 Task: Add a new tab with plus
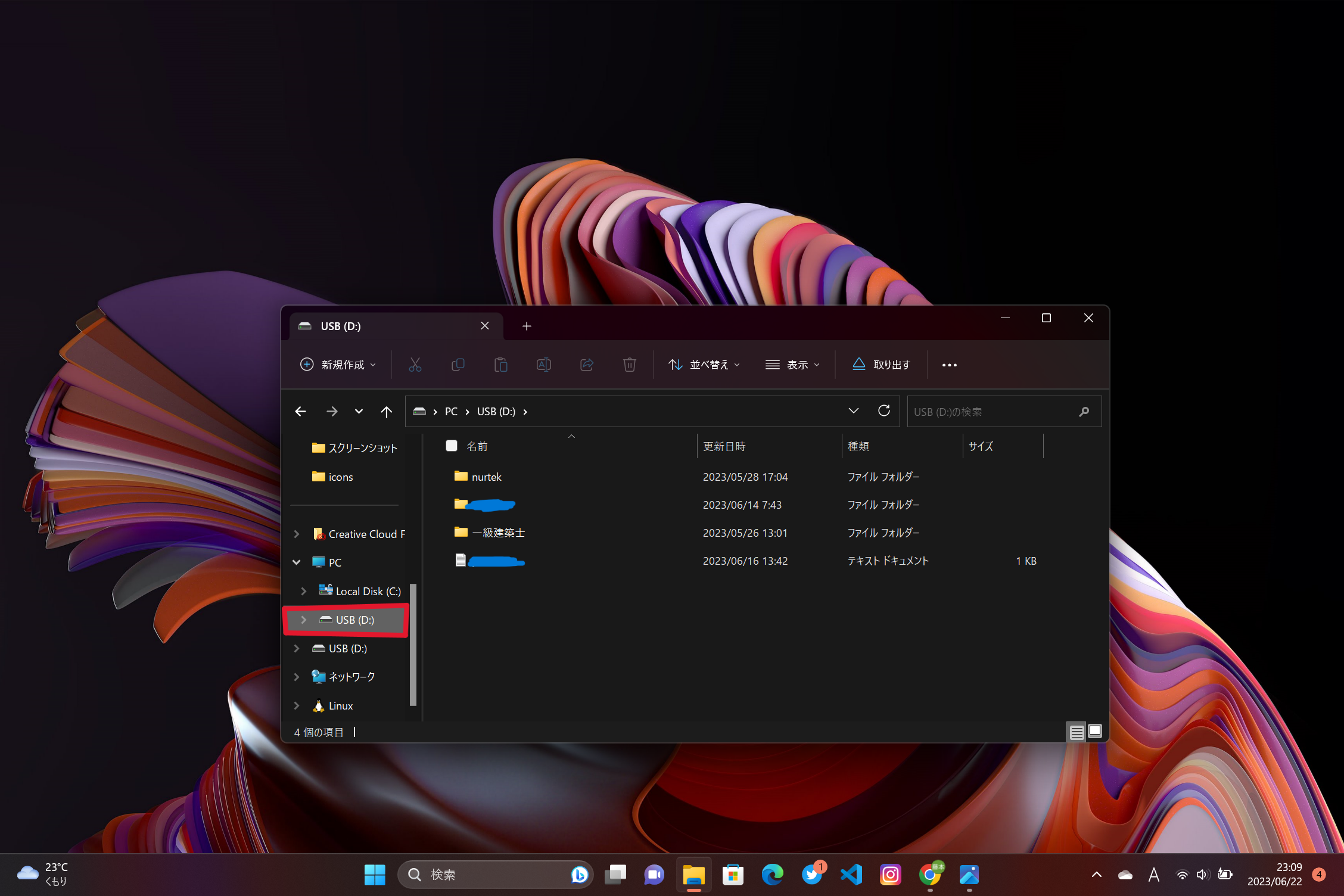[527, 326]
